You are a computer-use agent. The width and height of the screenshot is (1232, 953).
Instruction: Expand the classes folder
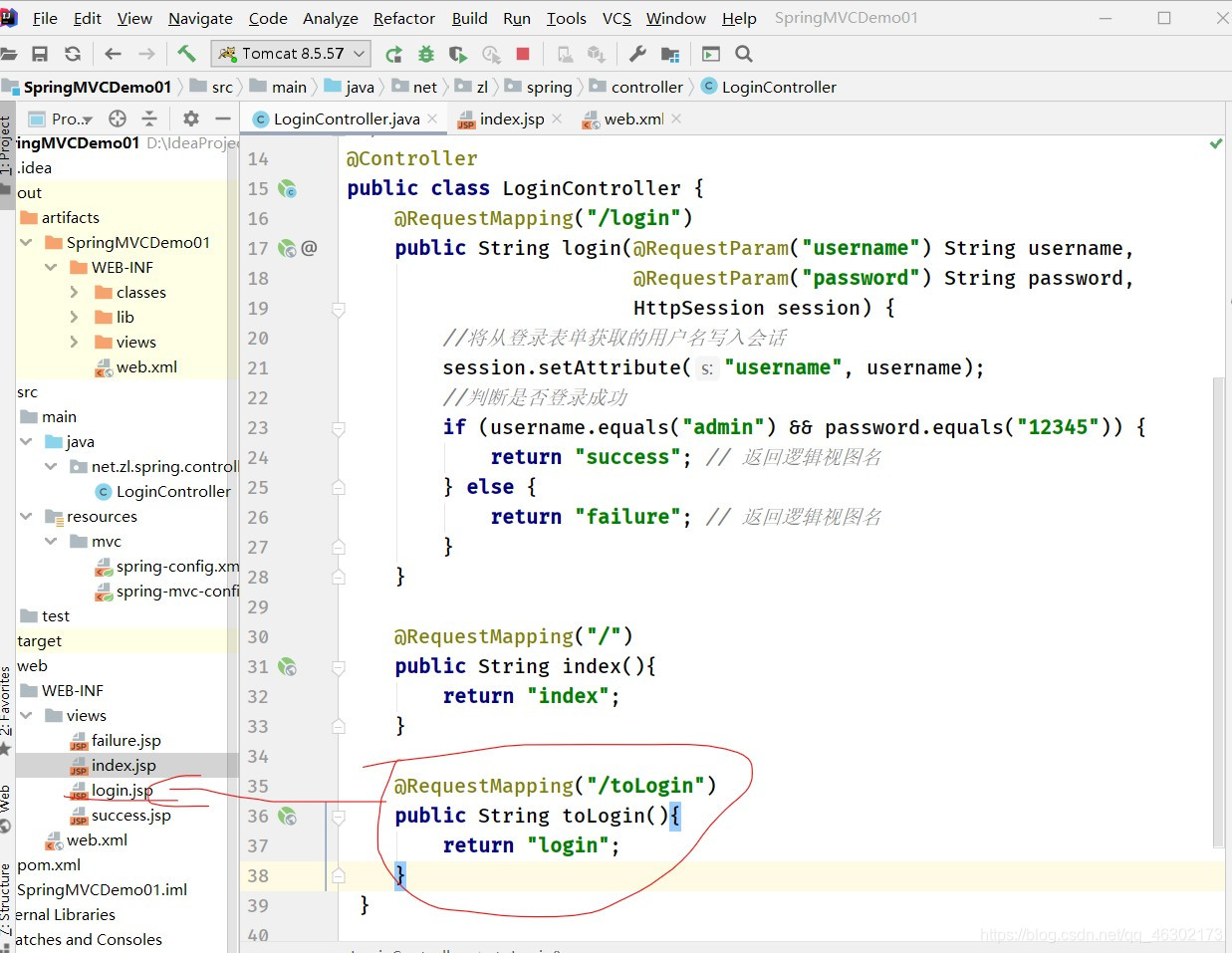coord(75,292)
